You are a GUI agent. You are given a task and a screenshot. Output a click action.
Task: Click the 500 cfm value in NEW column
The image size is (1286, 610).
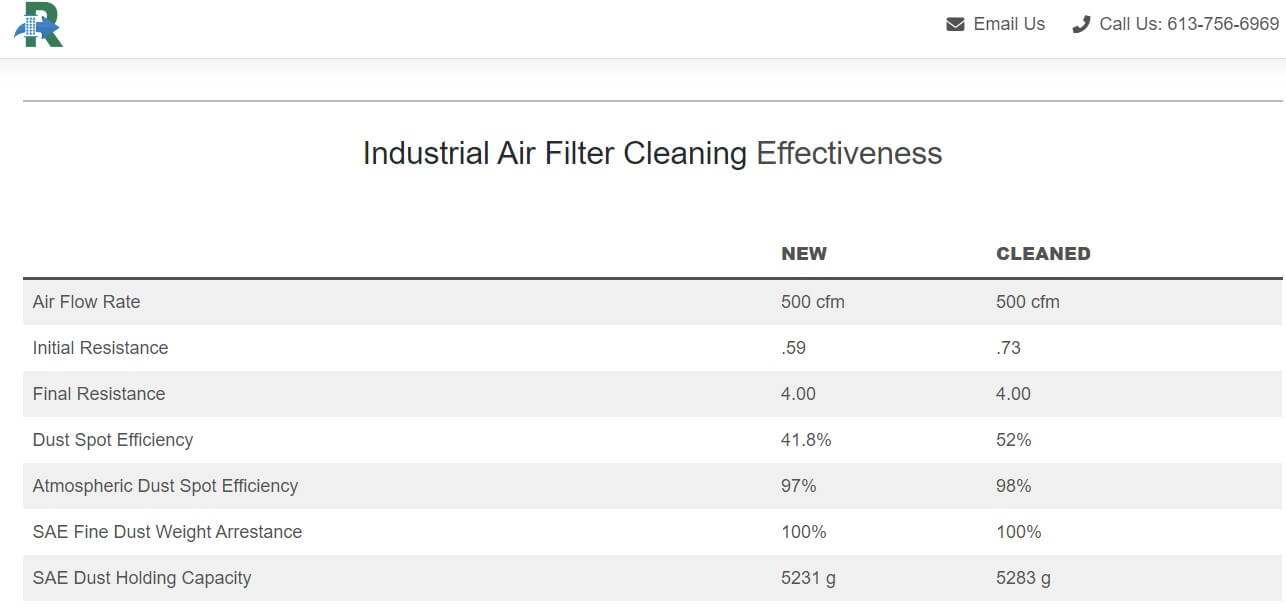(814, 301)
